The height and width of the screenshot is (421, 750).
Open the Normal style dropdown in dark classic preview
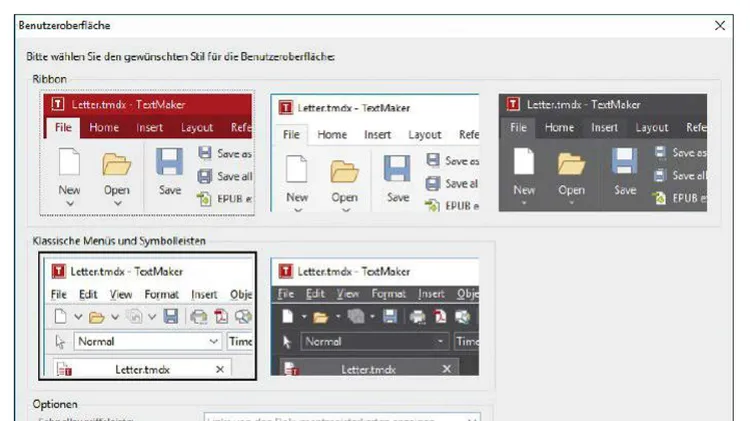point(440,342)
